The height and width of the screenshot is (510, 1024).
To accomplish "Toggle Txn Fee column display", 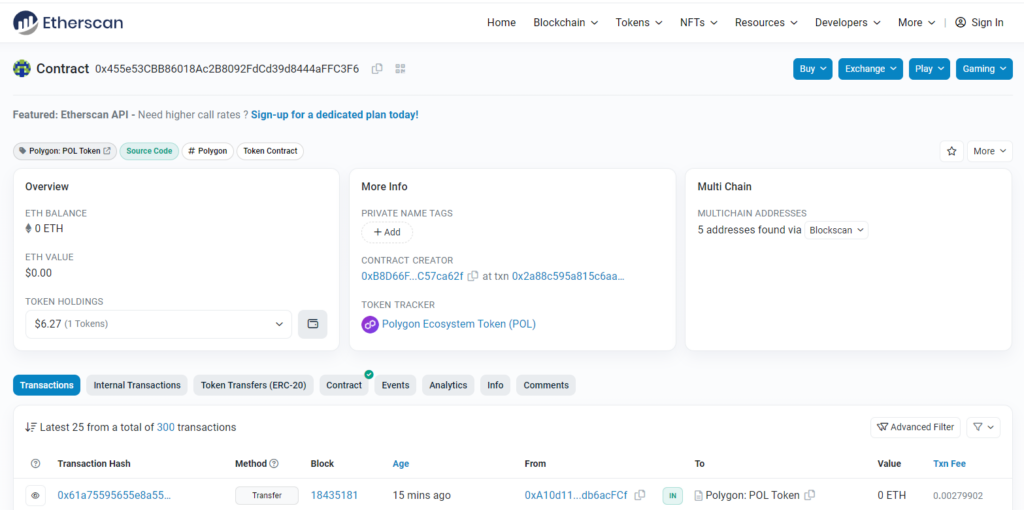I will coord(949,464).
